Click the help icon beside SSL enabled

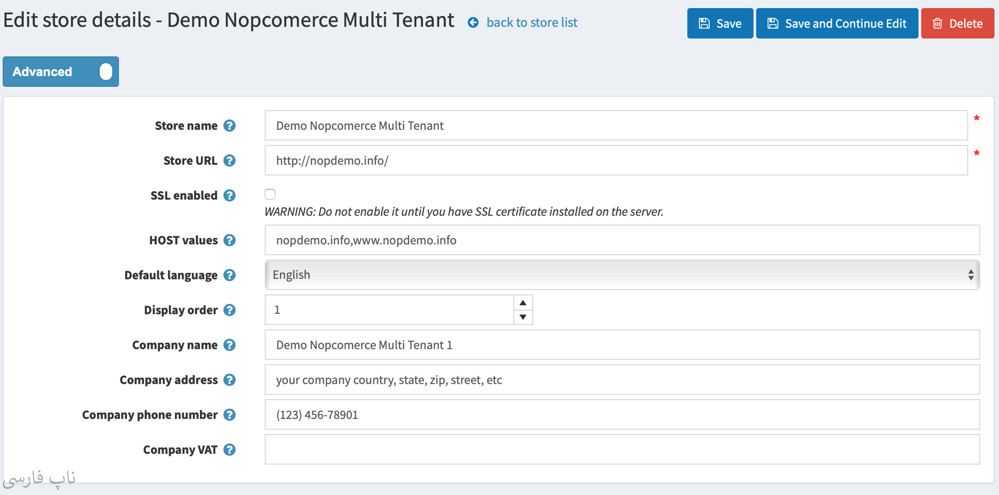pyautogui.click(x=229, y=196)
